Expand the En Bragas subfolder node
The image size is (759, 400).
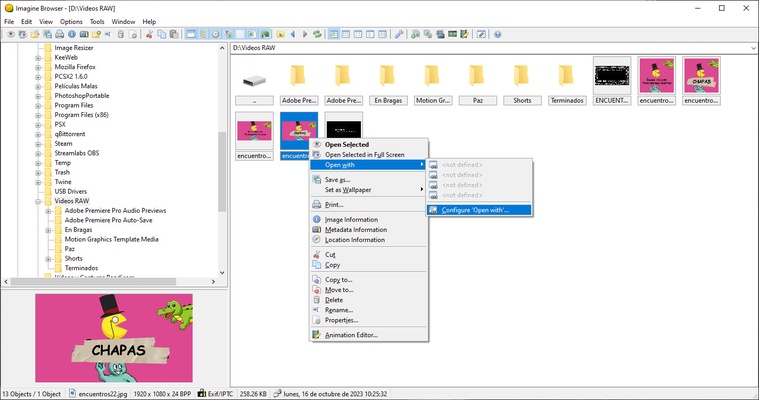[x=48, y=230]
